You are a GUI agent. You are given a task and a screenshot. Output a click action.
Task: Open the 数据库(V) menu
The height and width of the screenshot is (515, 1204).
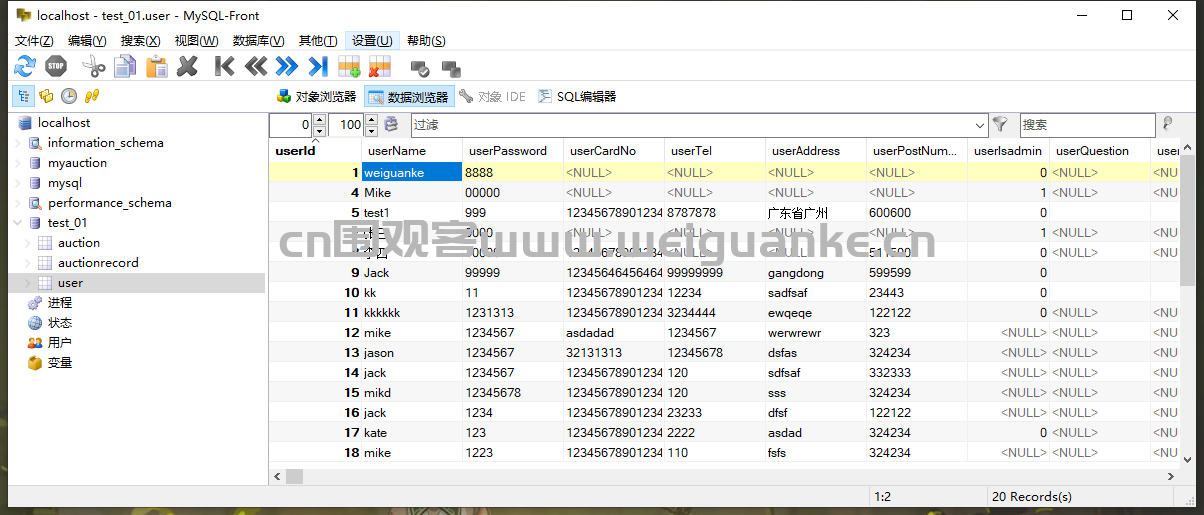(258, 41)
